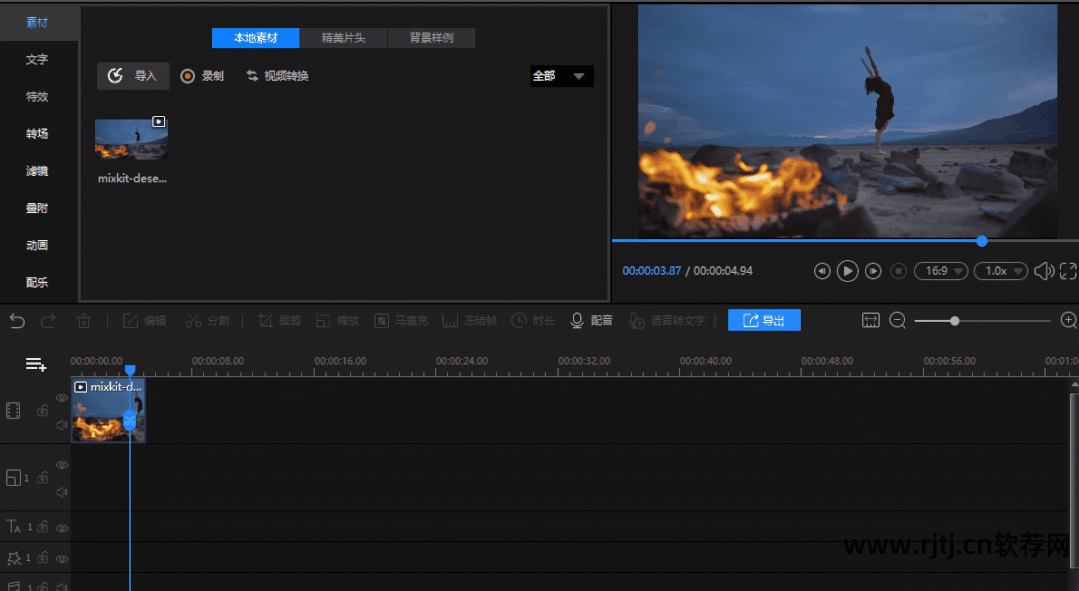Click the undo arrow icon
The width and height of the screenshot is (1079, 591).
point(17,321)
